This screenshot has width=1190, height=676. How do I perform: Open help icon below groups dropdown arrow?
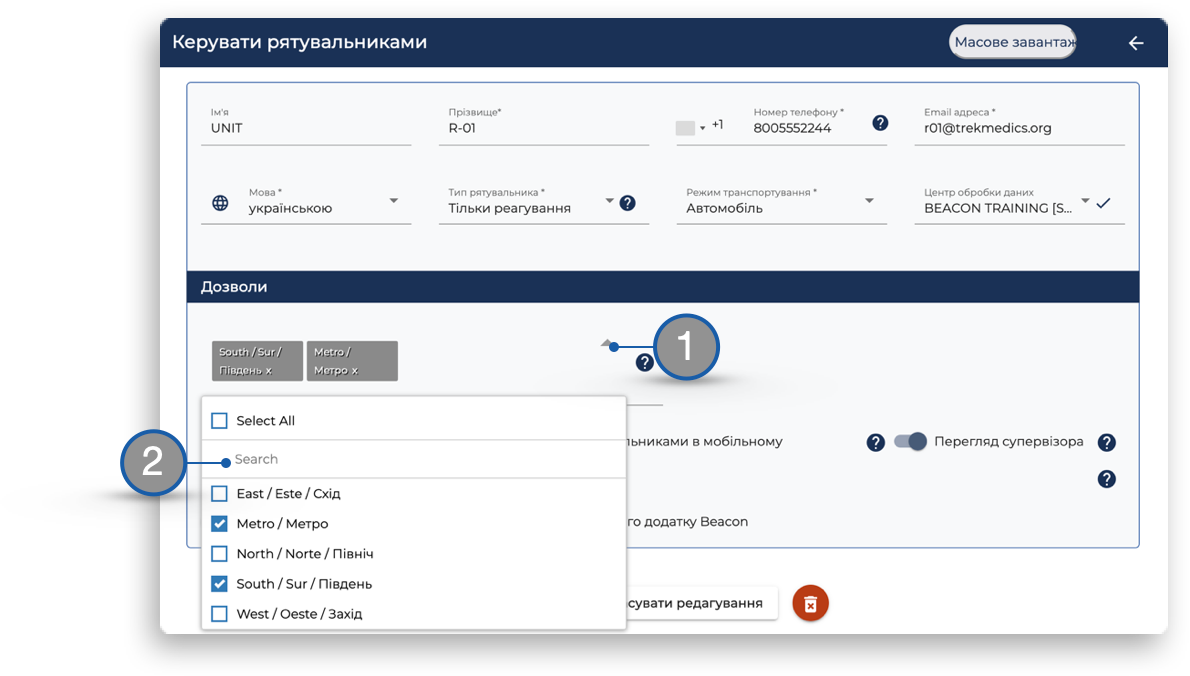pos(644,363)
